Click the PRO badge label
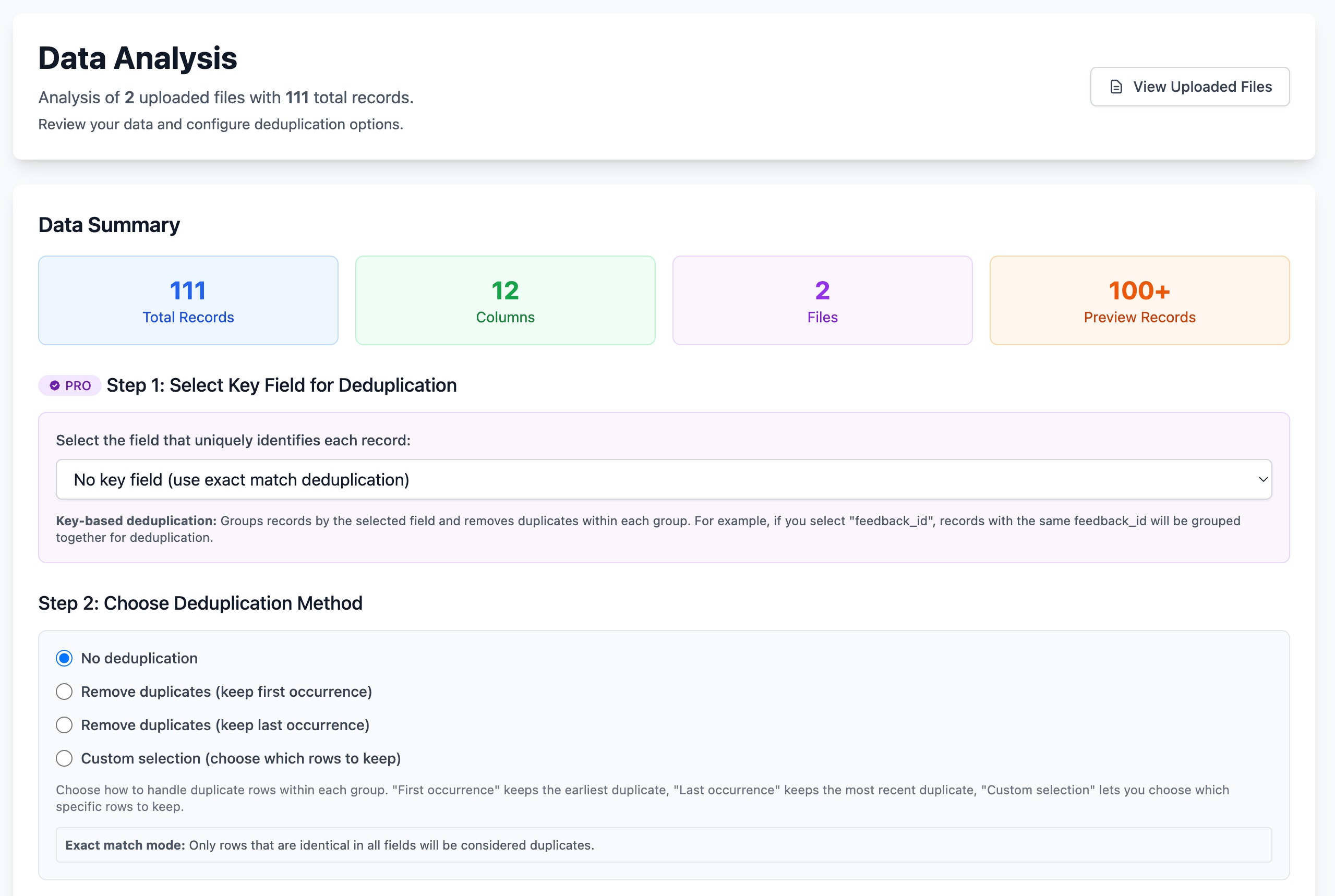Image resolution: width=1335 pixels, height=896 pixels. click(x=77, y=386)
